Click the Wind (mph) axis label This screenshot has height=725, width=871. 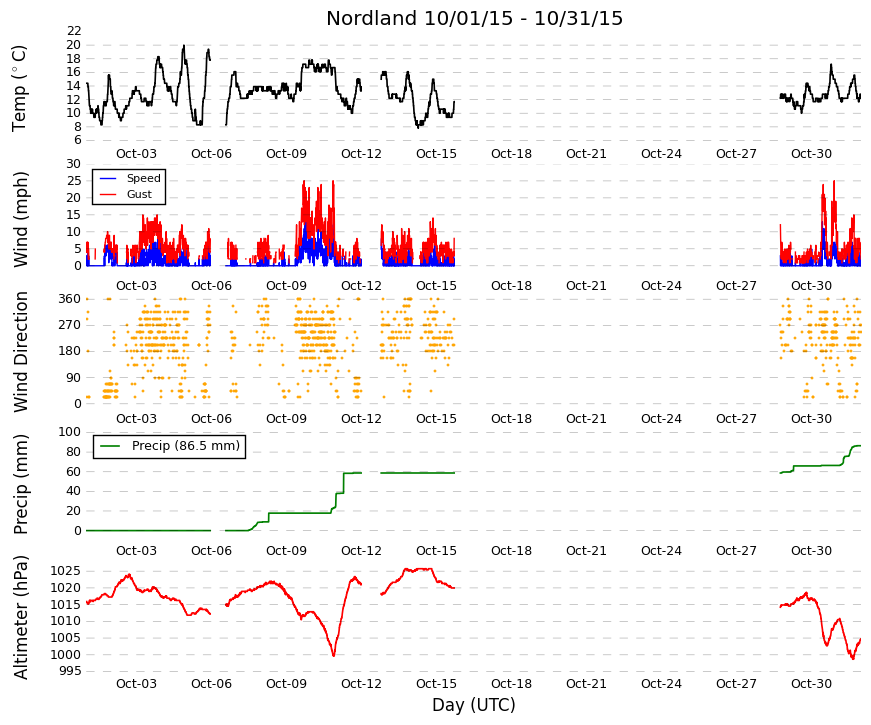click(x=20, y=219)
